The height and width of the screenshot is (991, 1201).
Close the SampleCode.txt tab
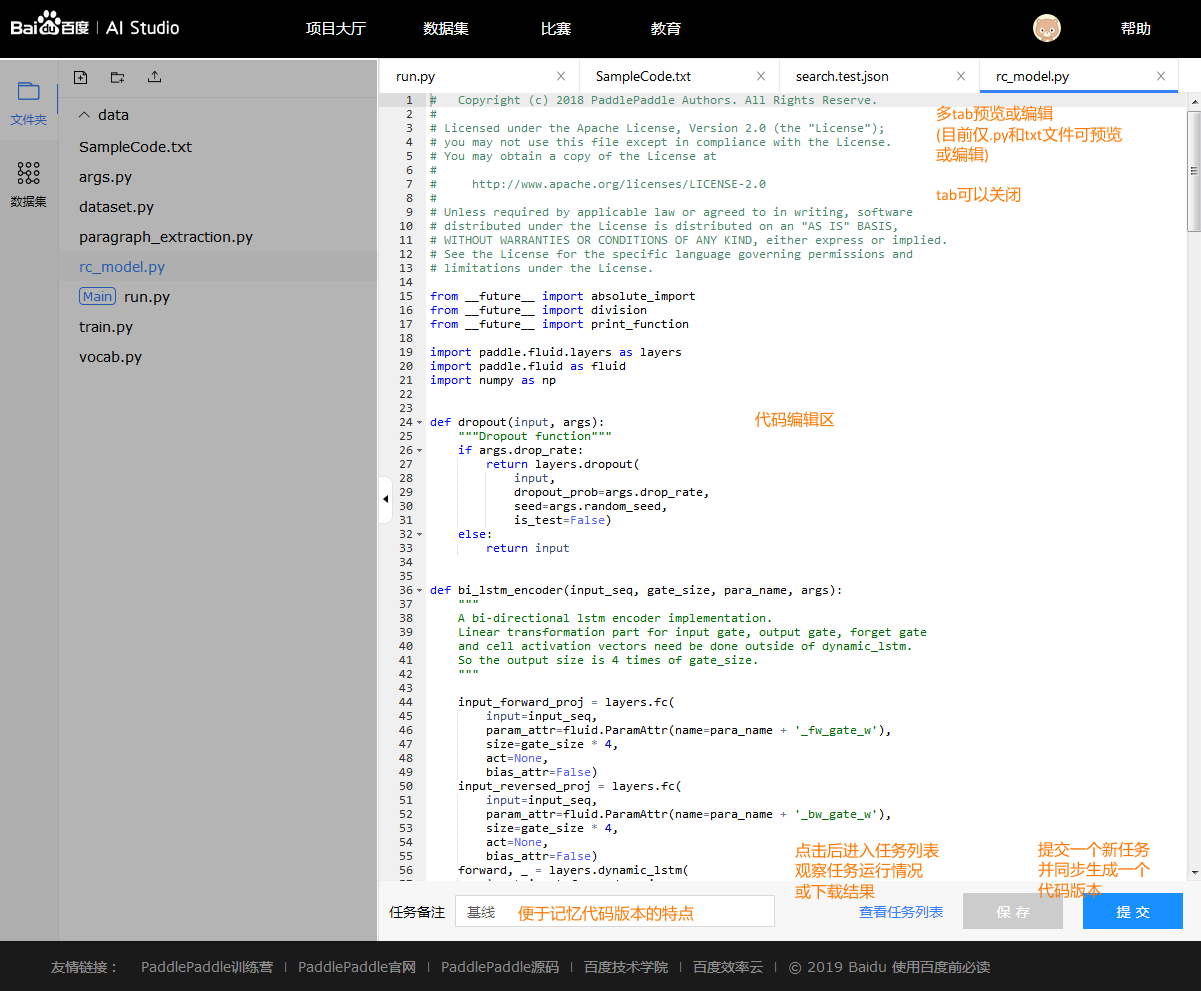tap(761, 76)
